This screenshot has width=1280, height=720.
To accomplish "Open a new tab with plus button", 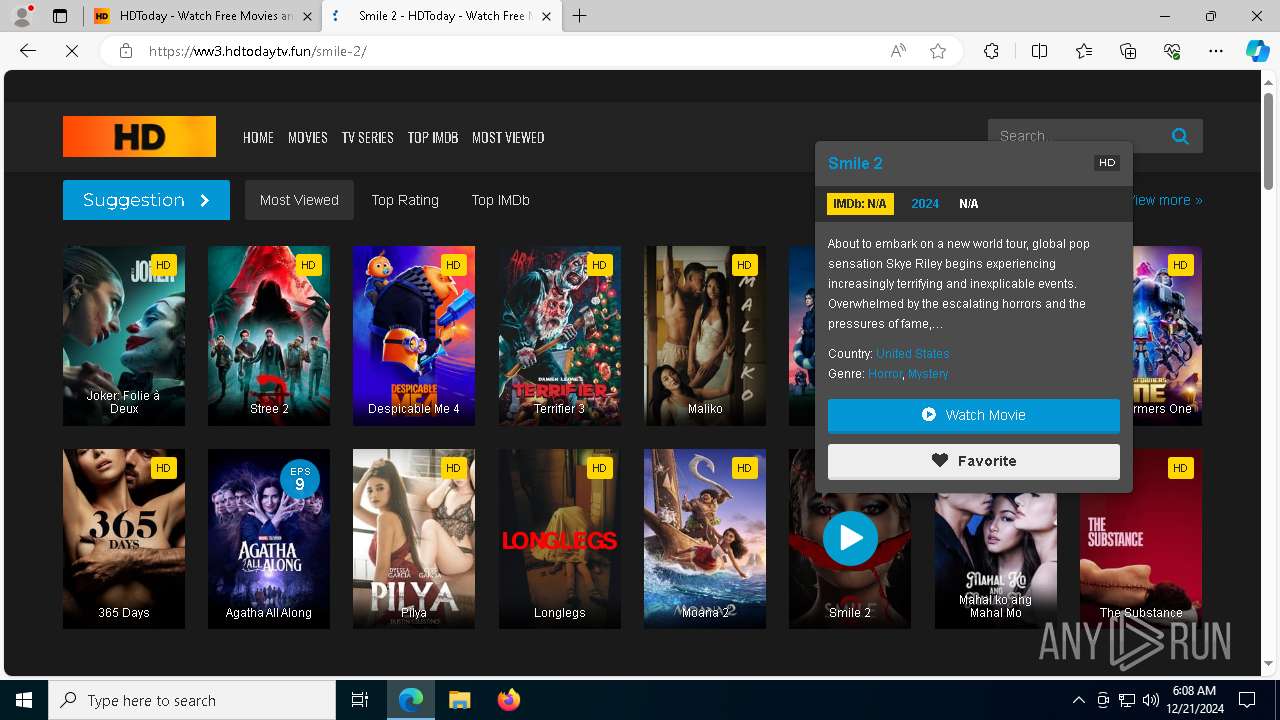I will coord(579,16).
